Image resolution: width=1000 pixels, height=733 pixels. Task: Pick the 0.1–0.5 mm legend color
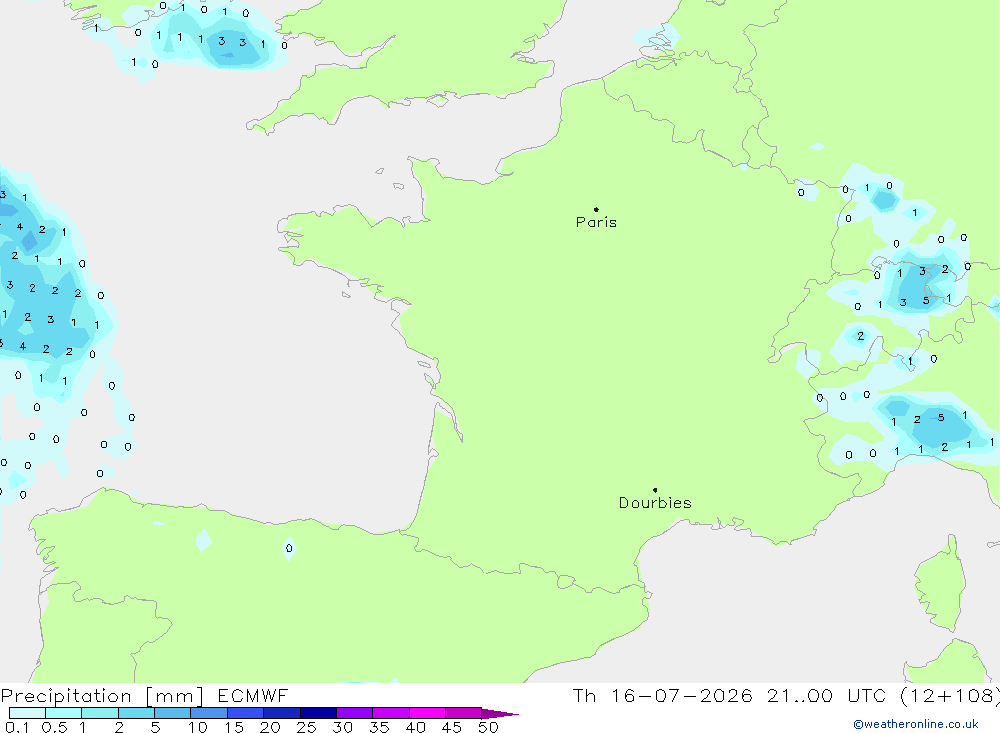pyautogui.click(x=27, y=713)
